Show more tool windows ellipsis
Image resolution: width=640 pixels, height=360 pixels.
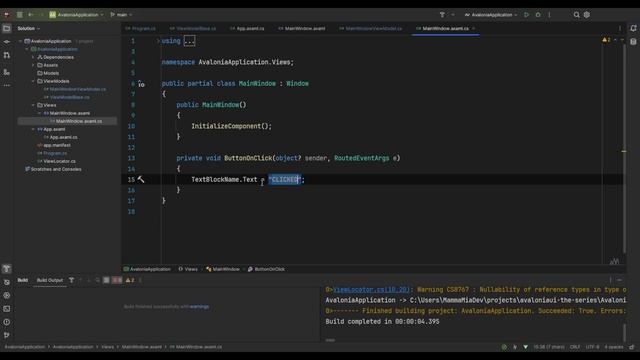(x=7, y=86)
